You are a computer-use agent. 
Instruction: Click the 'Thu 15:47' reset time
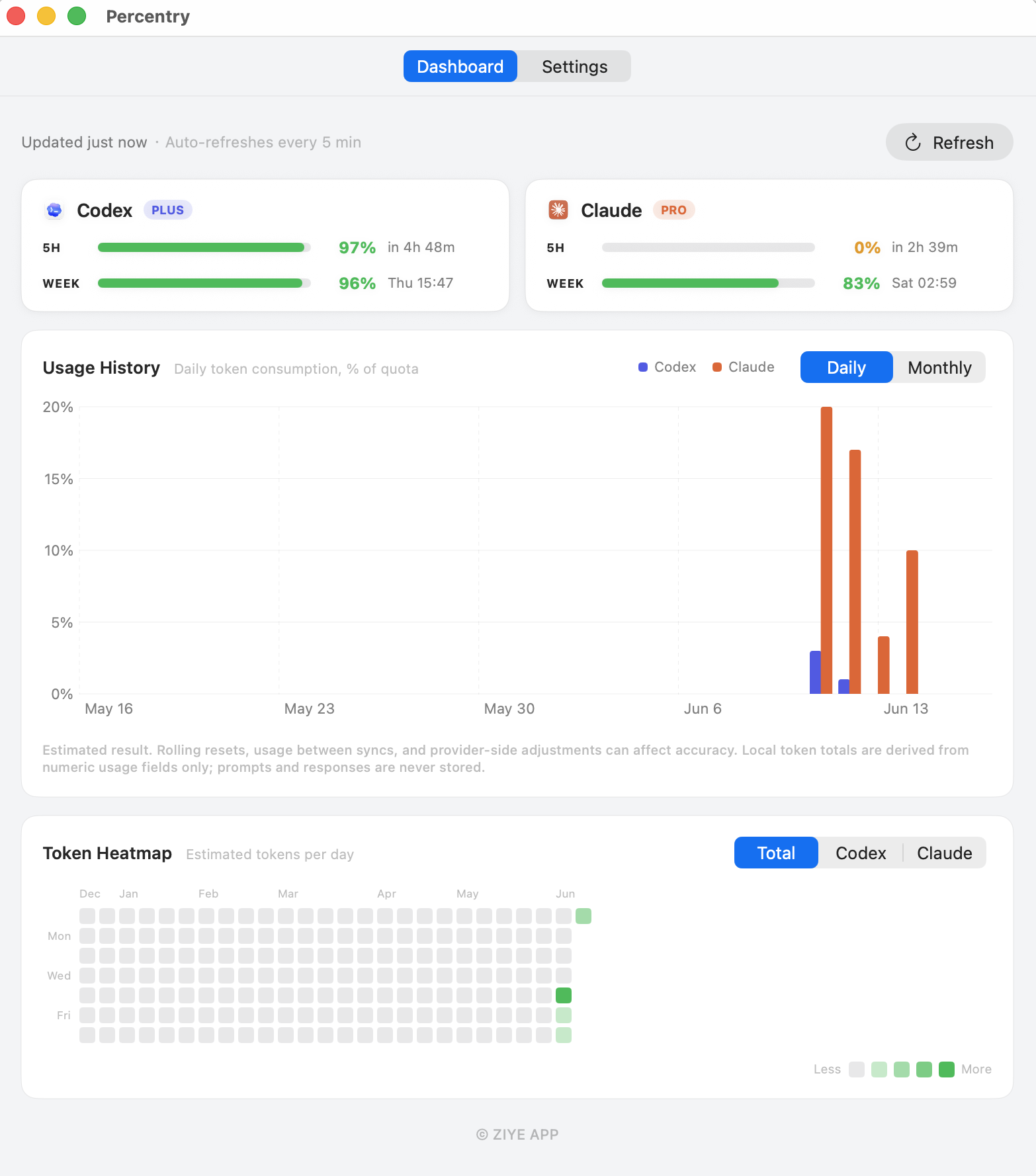[421, 283]
